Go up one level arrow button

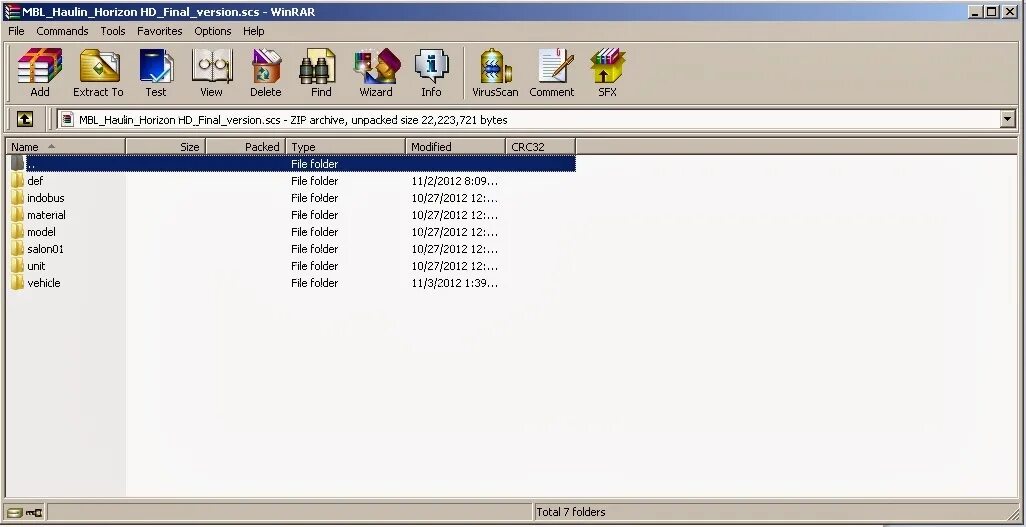pos(24,119)
